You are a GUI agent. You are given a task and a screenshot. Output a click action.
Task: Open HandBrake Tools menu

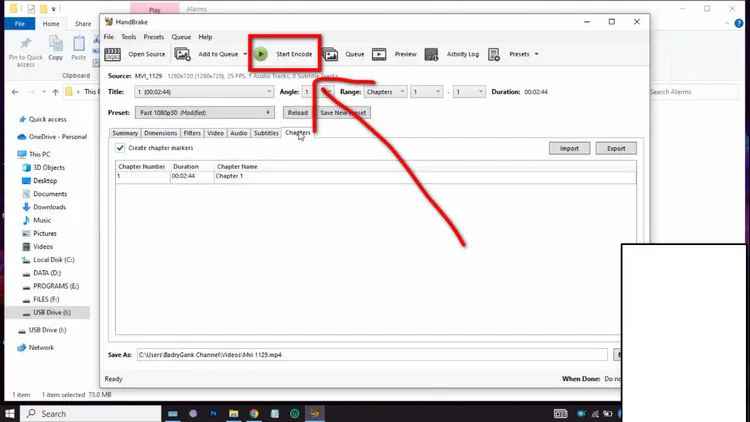[x=128, y=37]
